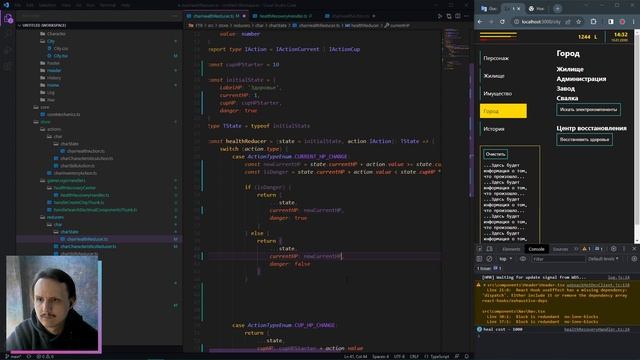Click the webcam overlay thumbnail
Screen dimensions: 640x360
53,304
